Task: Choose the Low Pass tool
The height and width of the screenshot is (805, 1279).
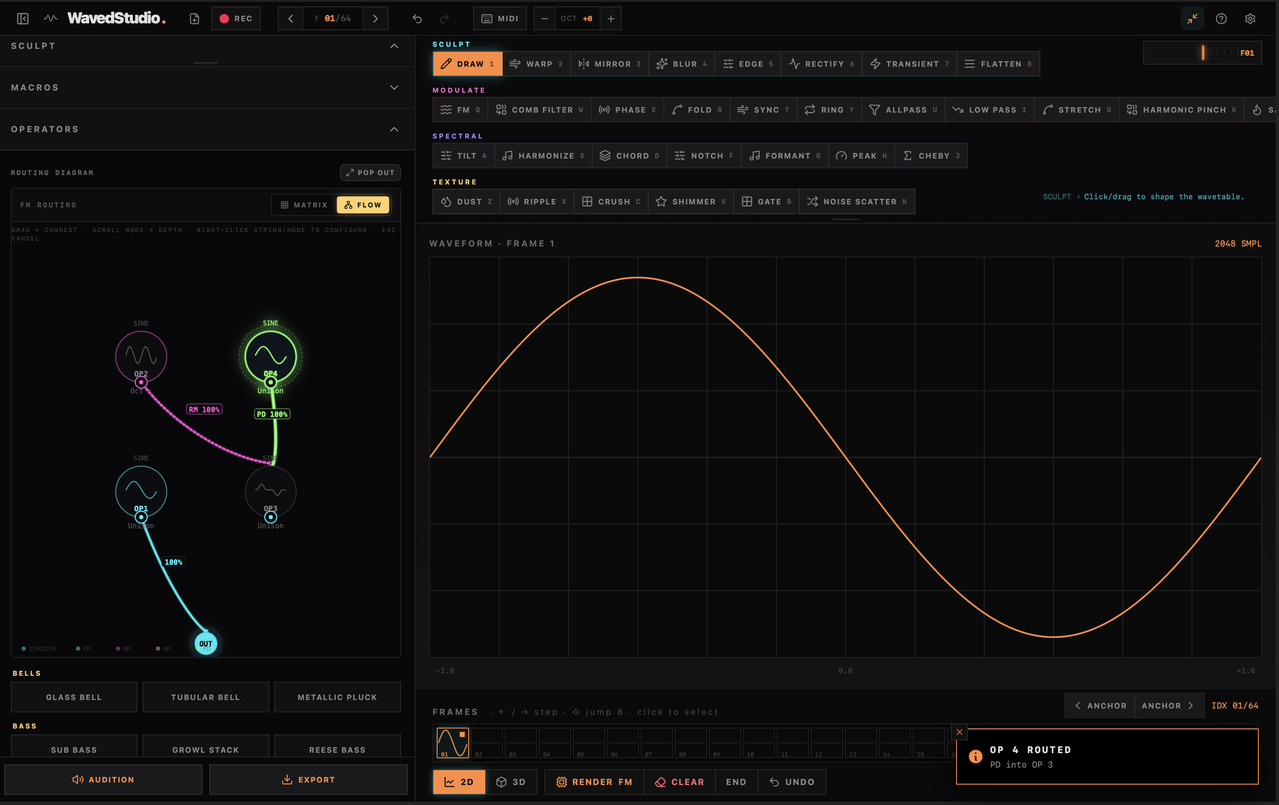Action: point(989,110)
